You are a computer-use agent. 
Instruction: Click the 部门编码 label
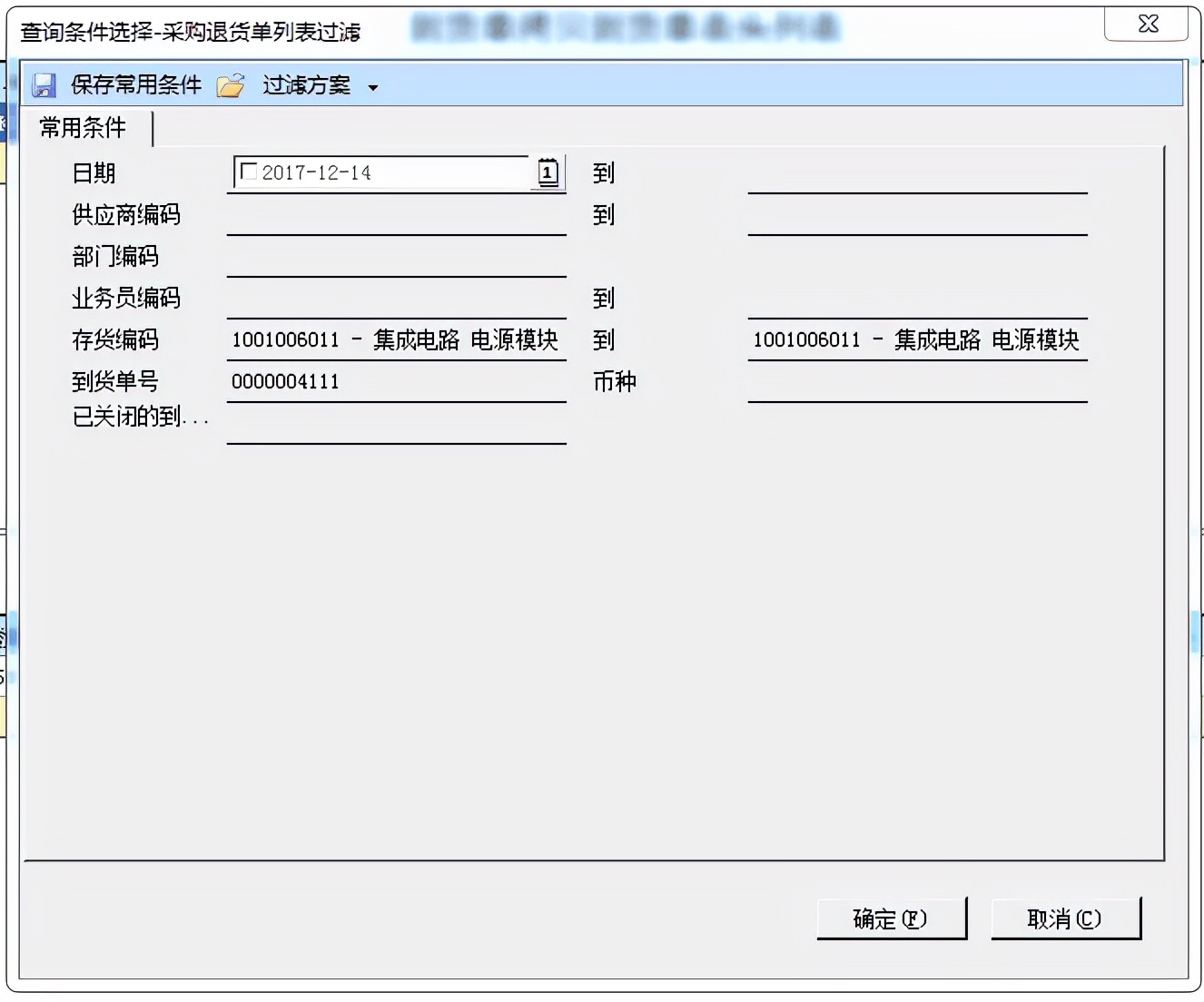coord(115,257)
